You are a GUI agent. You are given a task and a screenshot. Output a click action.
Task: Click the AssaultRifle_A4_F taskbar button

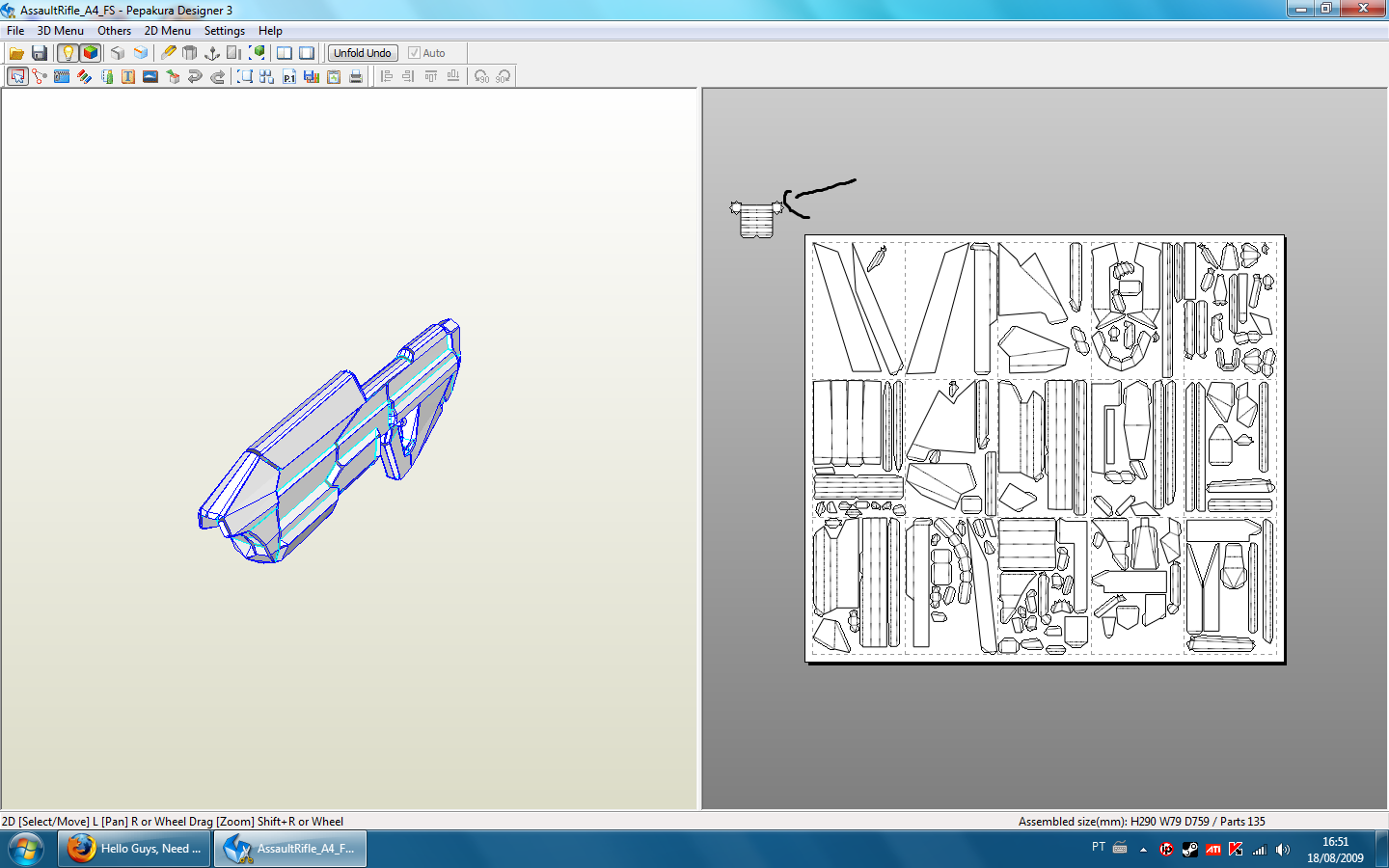(x=290, y=849)
